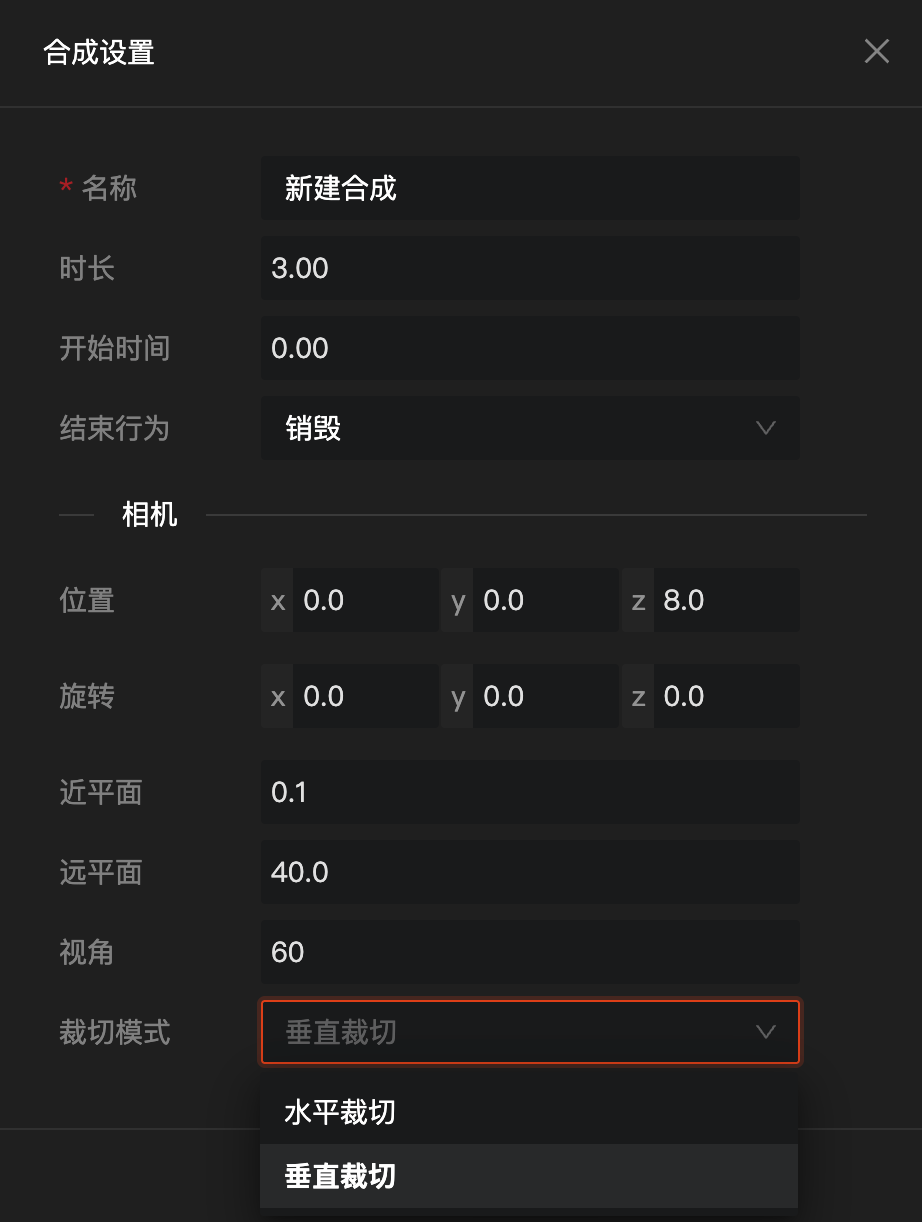Click the 开始时间 input field
Image resolution: width=922 pixels, height=1222 pixels.
[530, 348]
